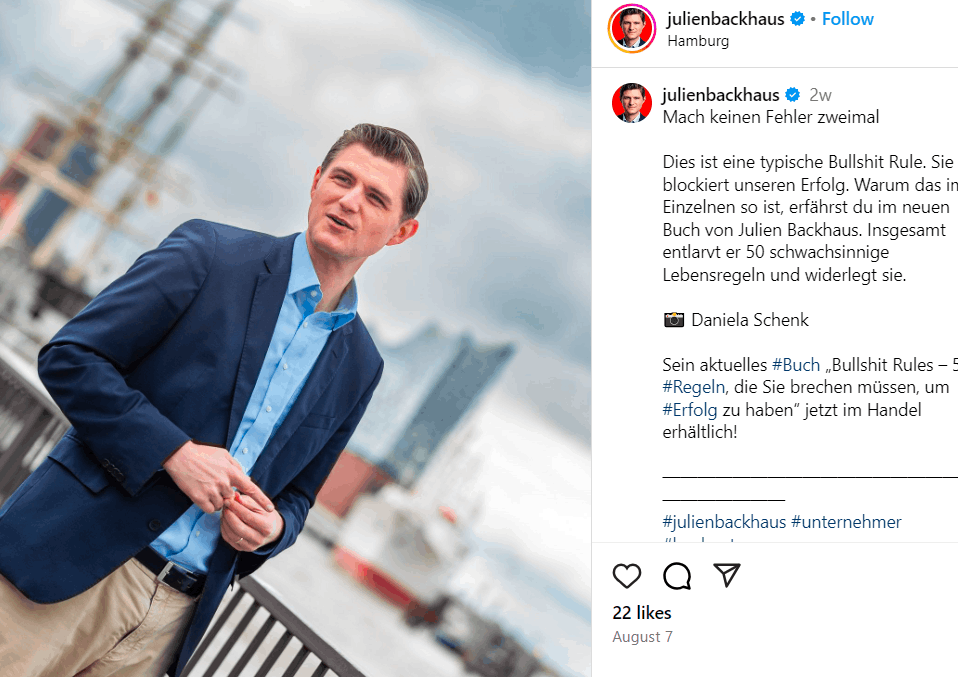Open the #Erfolg hashtag
Image resolution: width=958 pixels, height=677 pixels.
click(690, 410)
